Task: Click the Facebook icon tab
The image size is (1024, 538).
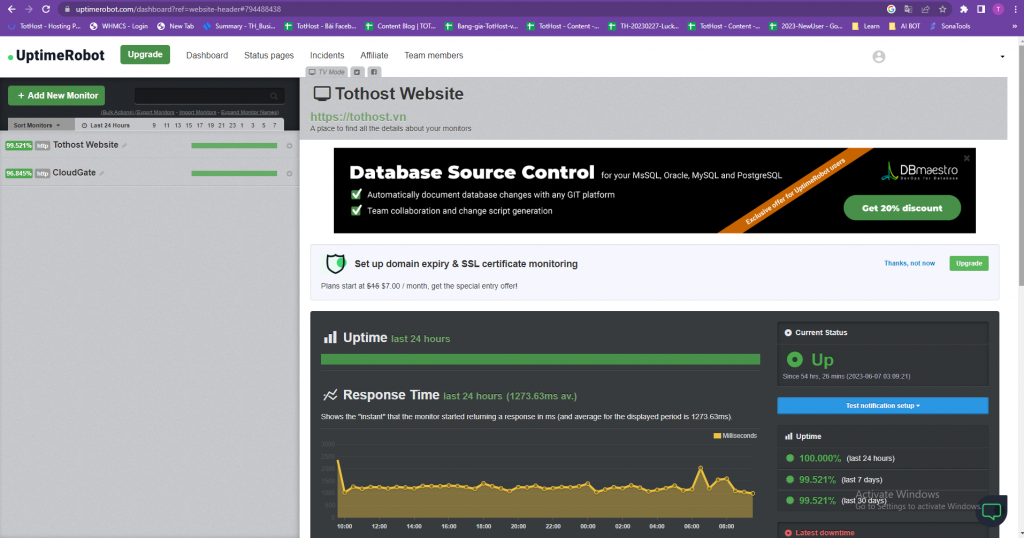Action: (x=374, y=72)
